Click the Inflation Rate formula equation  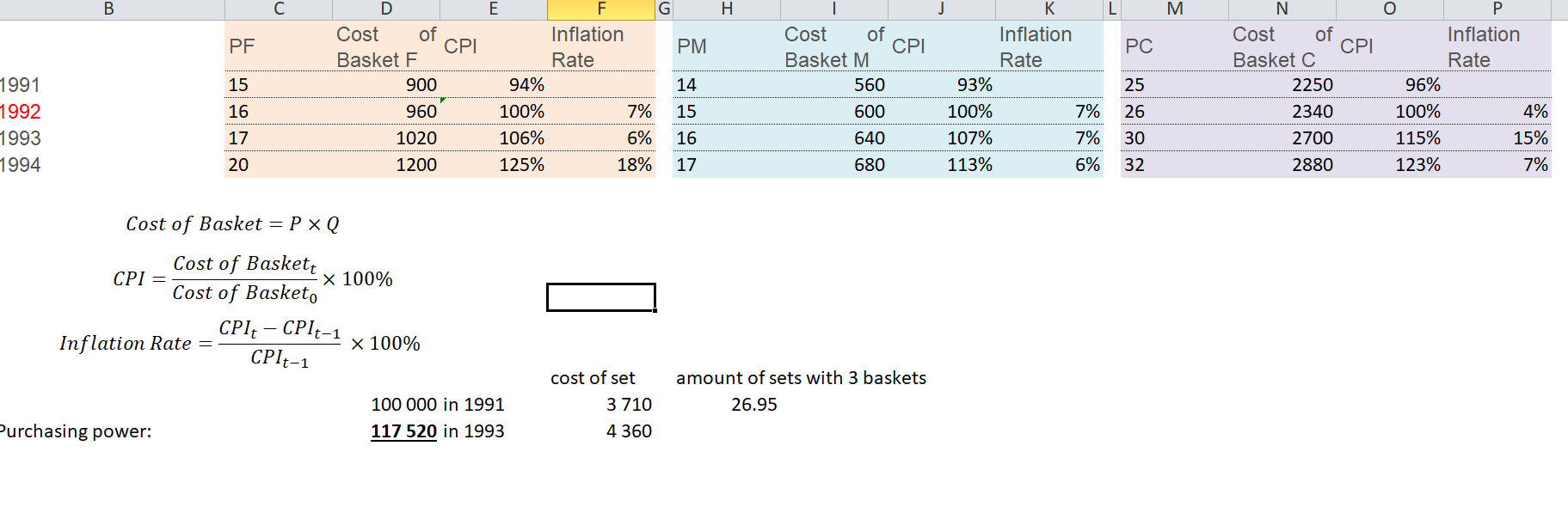pos(240,344)
